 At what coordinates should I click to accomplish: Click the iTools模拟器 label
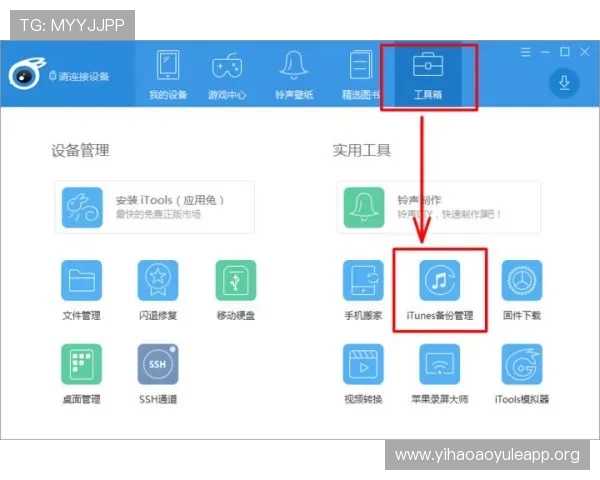click(522, 399)
